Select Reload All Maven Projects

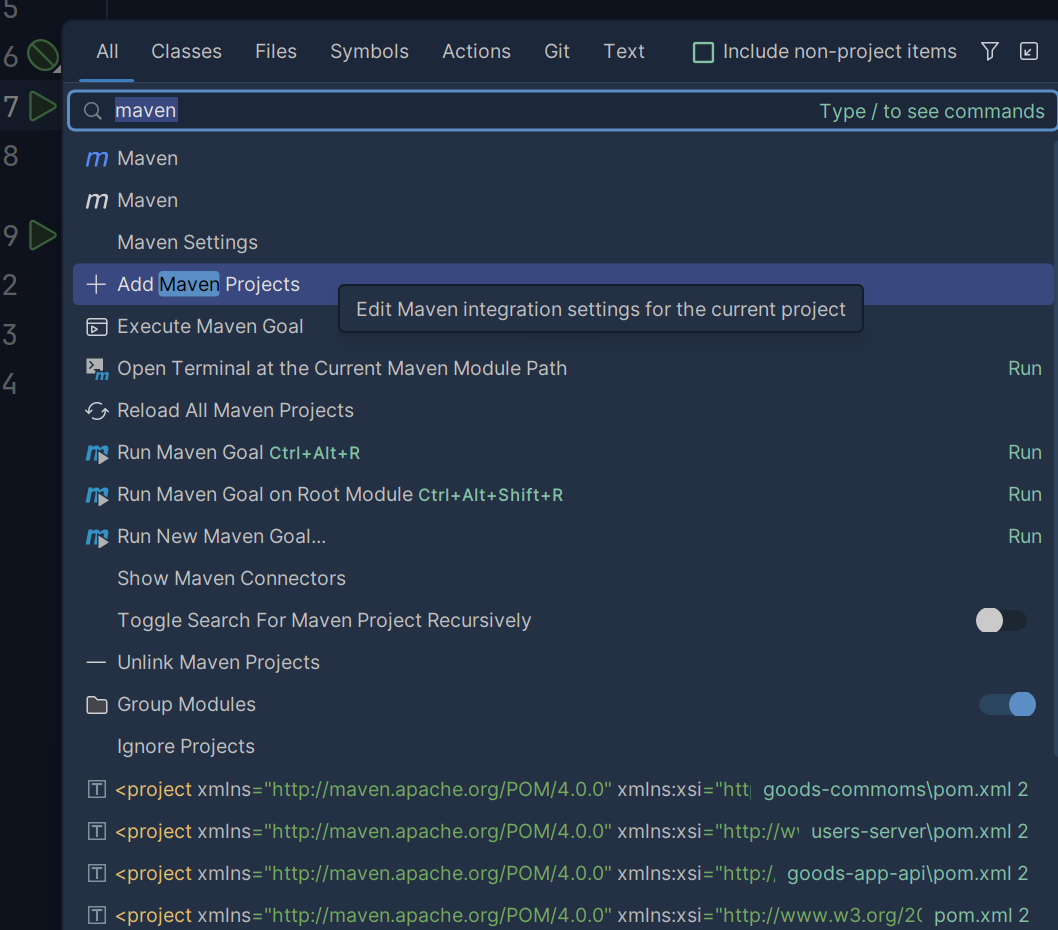(562, 410)
